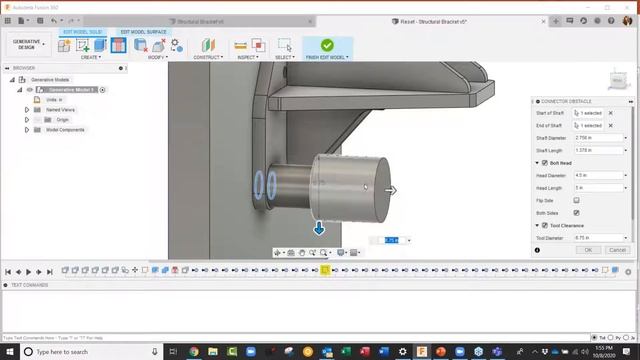Screen dimensions: 640x360
Task: Toggle visibility eye of Generative Model 1
Action: (30, 90)
